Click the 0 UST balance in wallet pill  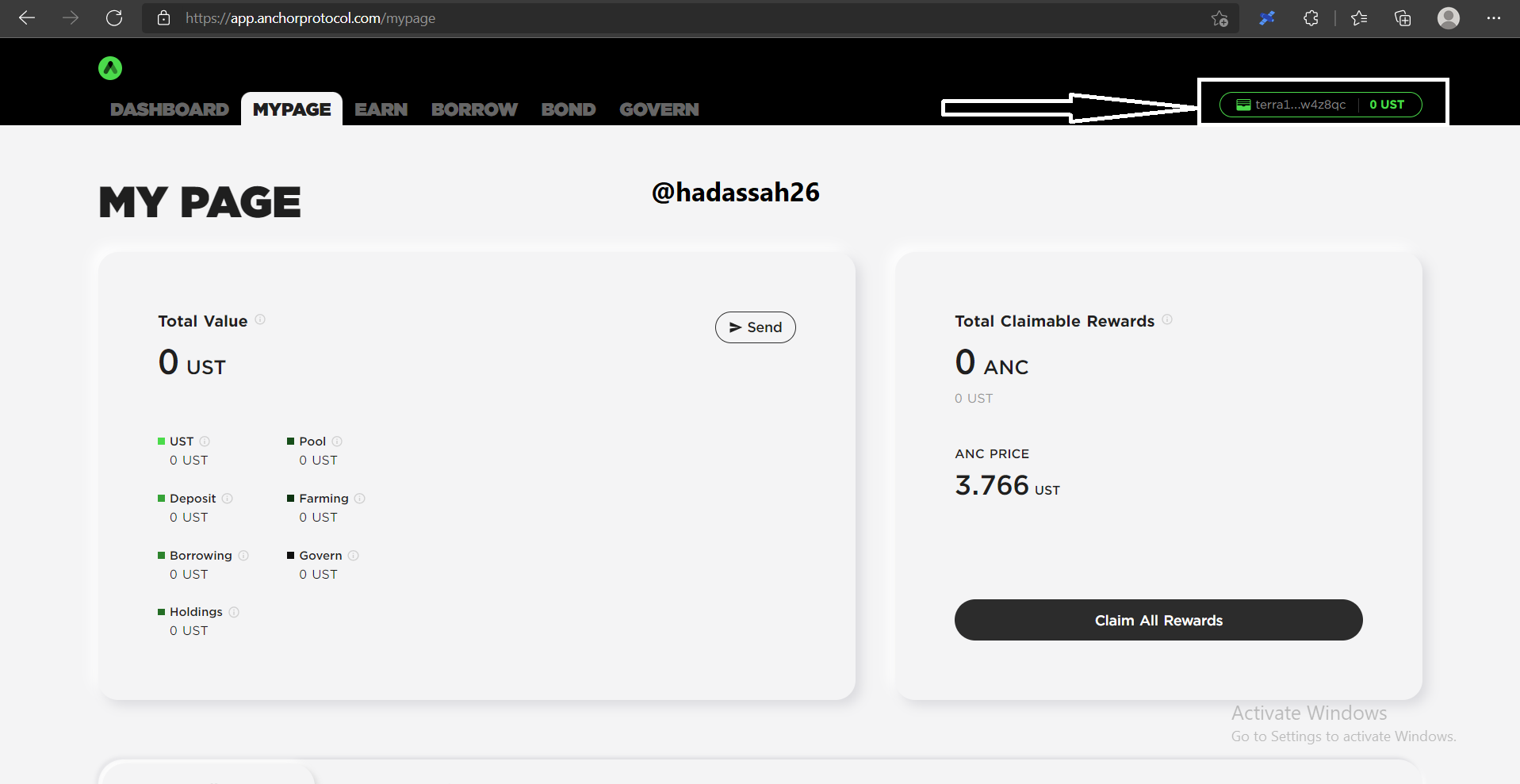(1387, 105)
